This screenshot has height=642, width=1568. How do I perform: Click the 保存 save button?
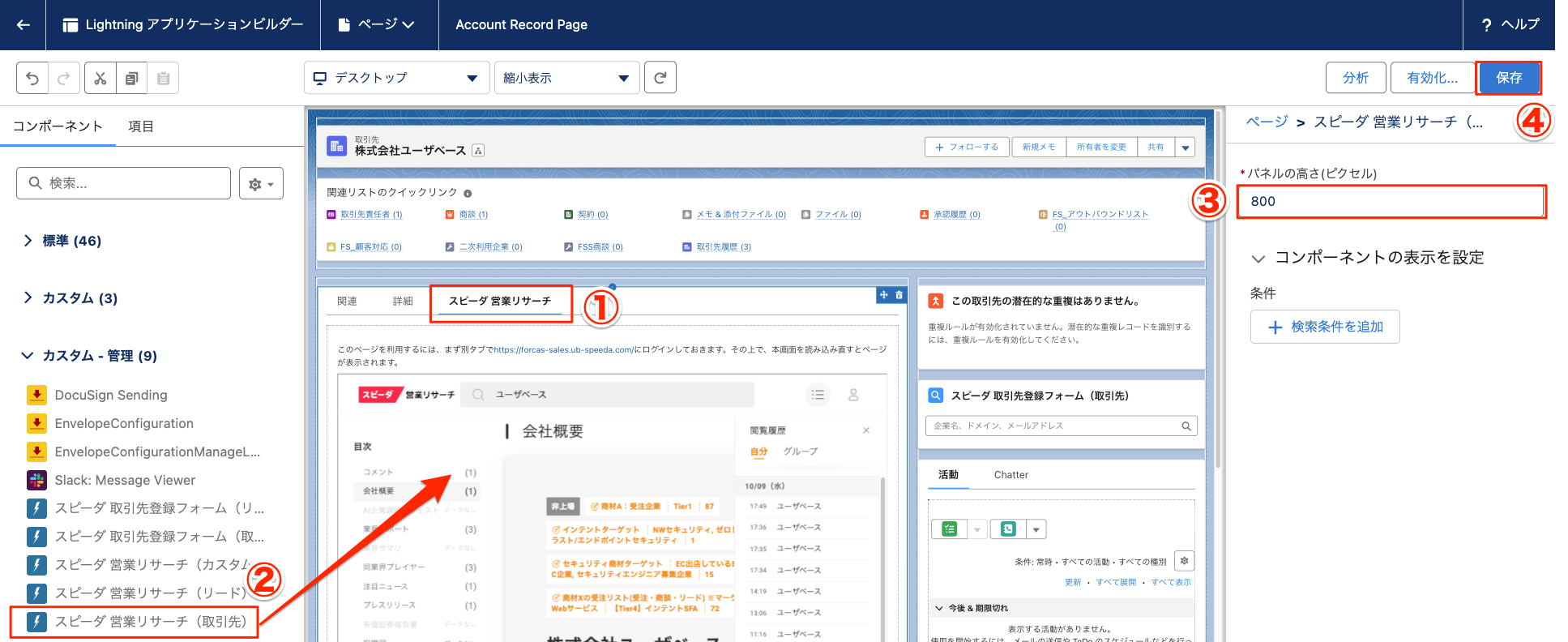(1508, 78)
